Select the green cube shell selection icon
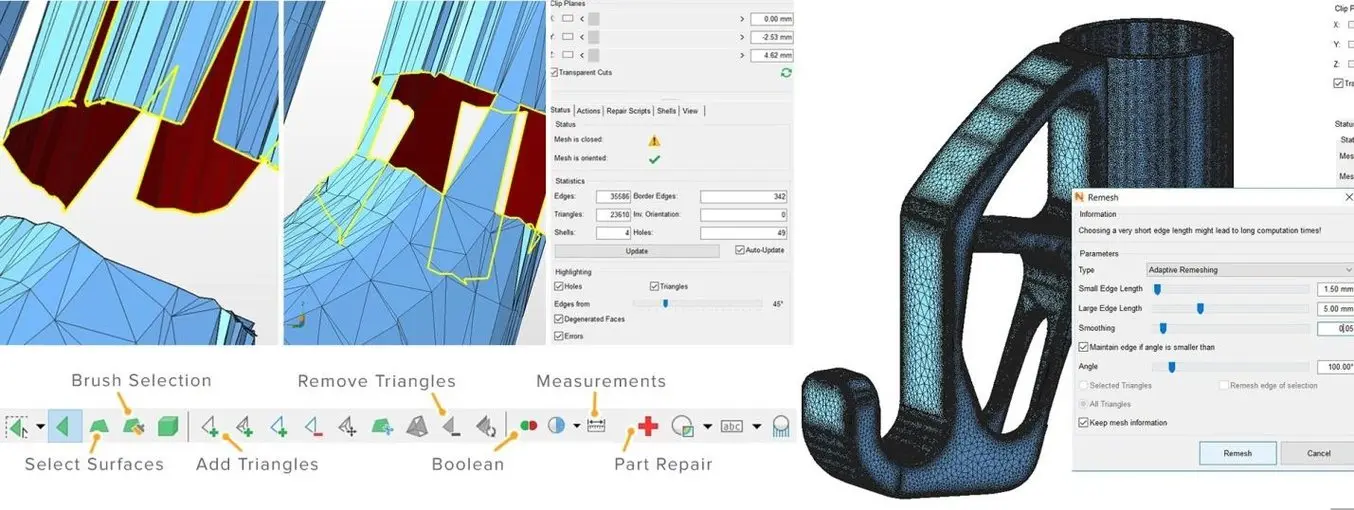 (168, 427)
